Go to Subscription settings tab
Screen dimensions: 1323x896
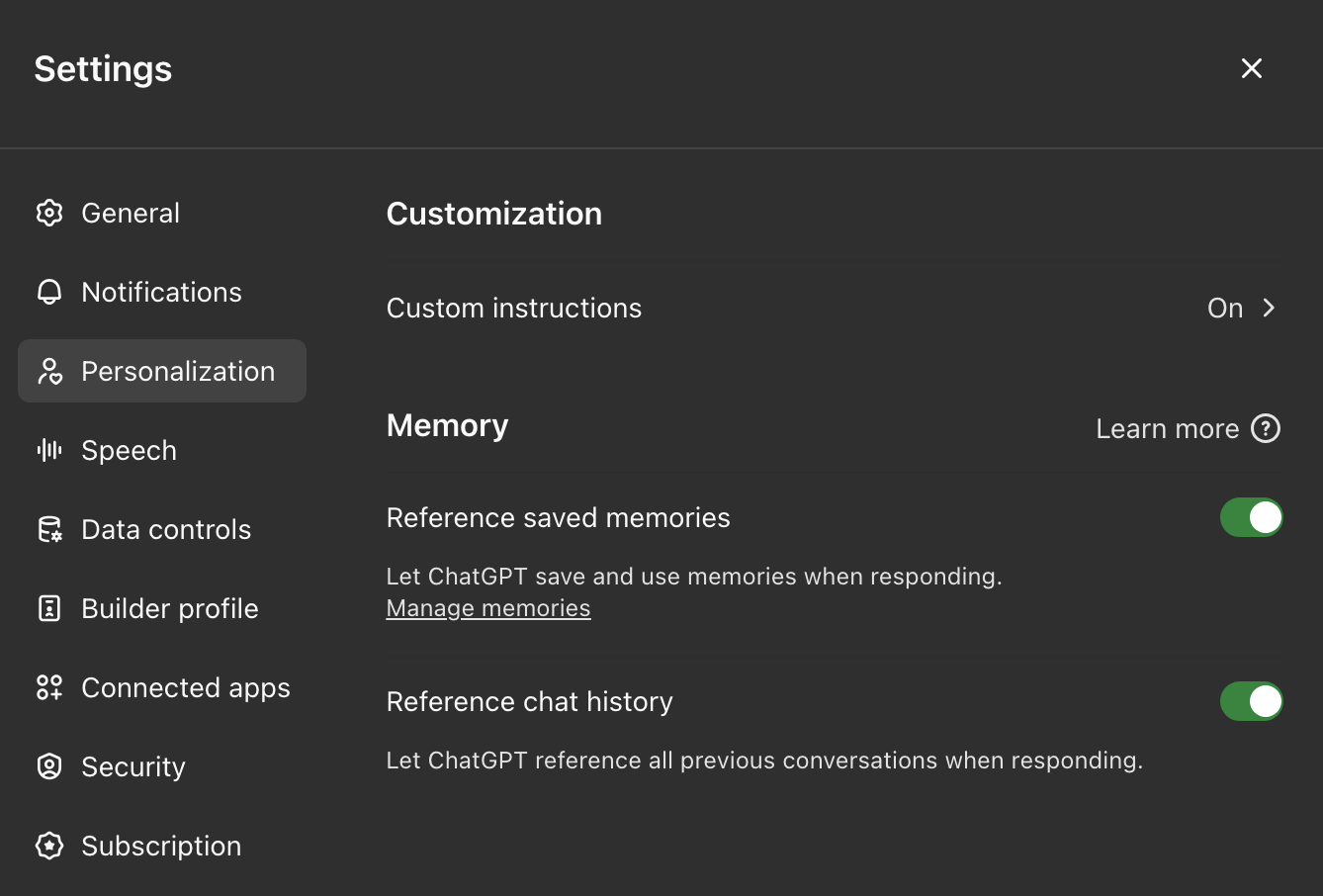pos(162,846)
